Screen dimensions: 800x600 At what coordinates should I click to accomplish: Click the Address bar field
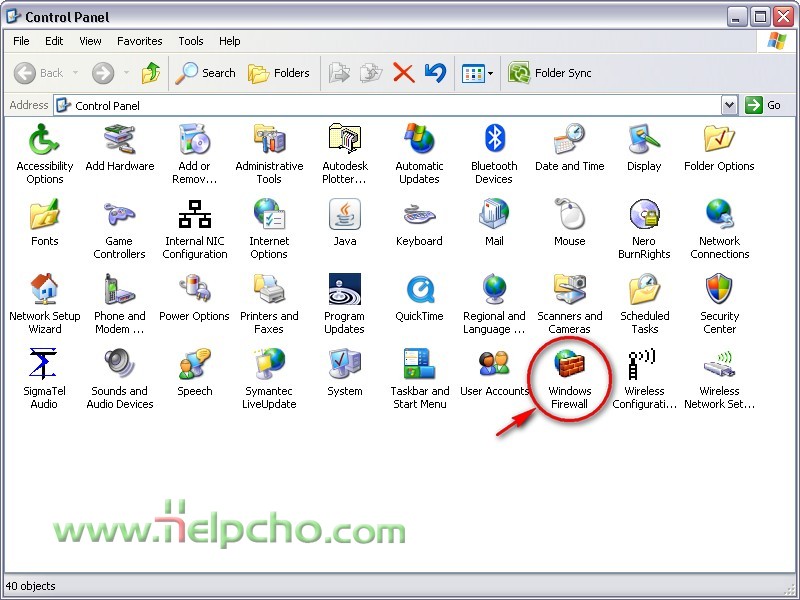pos(395,106)
